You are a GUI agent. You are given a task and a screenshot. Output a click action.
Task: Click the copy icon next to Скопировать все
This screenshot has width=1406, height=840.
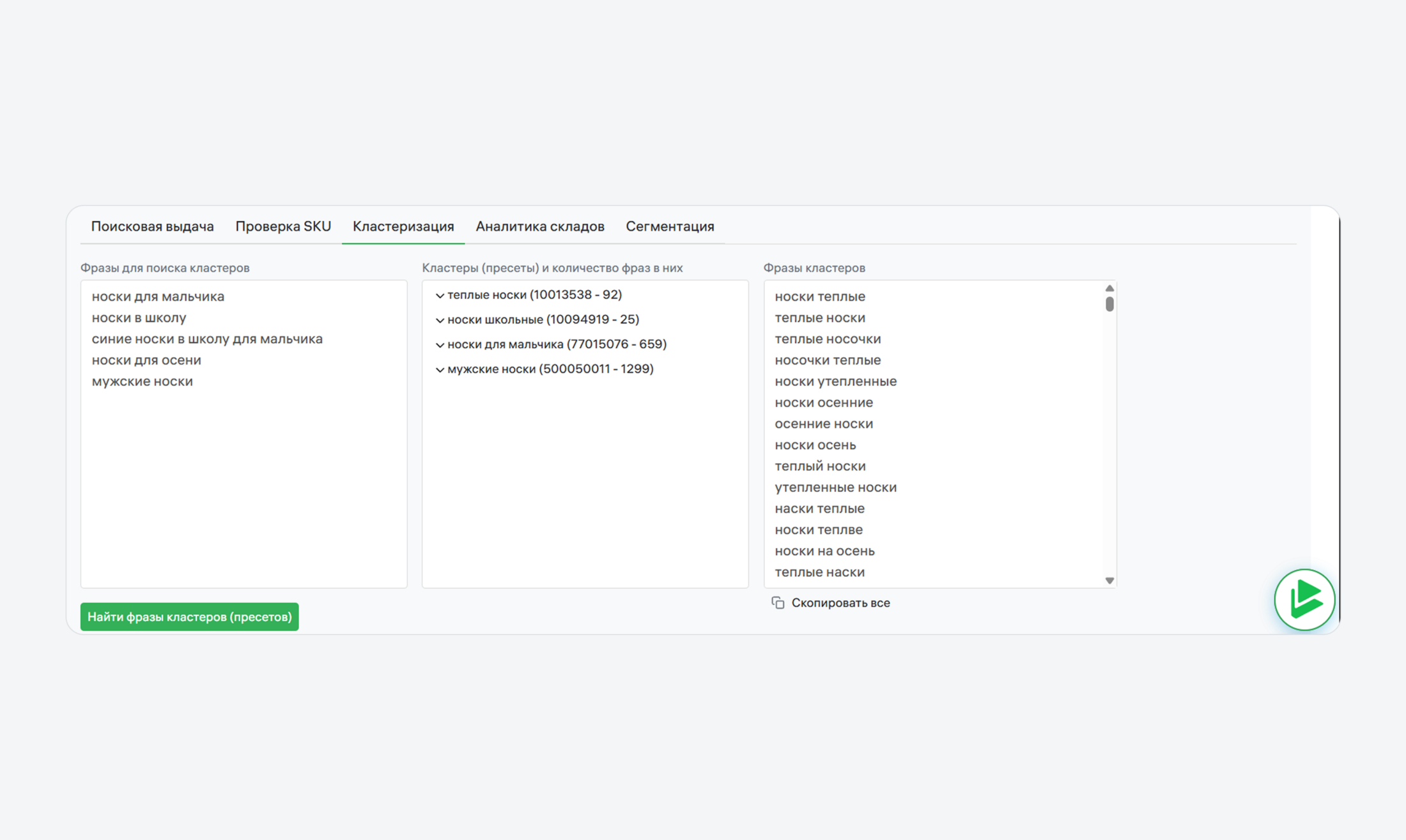[x=778, y=602]
